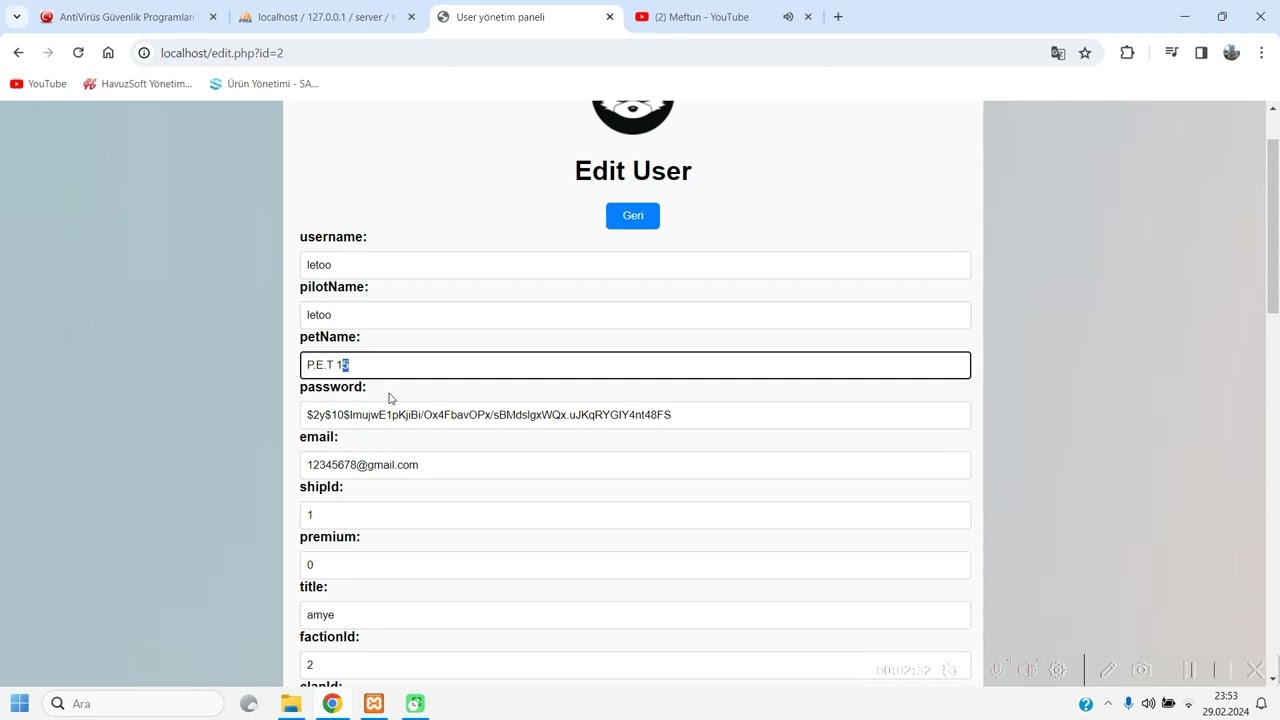Screen dimensions: 1280x720
Task: Focus the password hash field
Action: pyautogui.click(x=635, y=415)
